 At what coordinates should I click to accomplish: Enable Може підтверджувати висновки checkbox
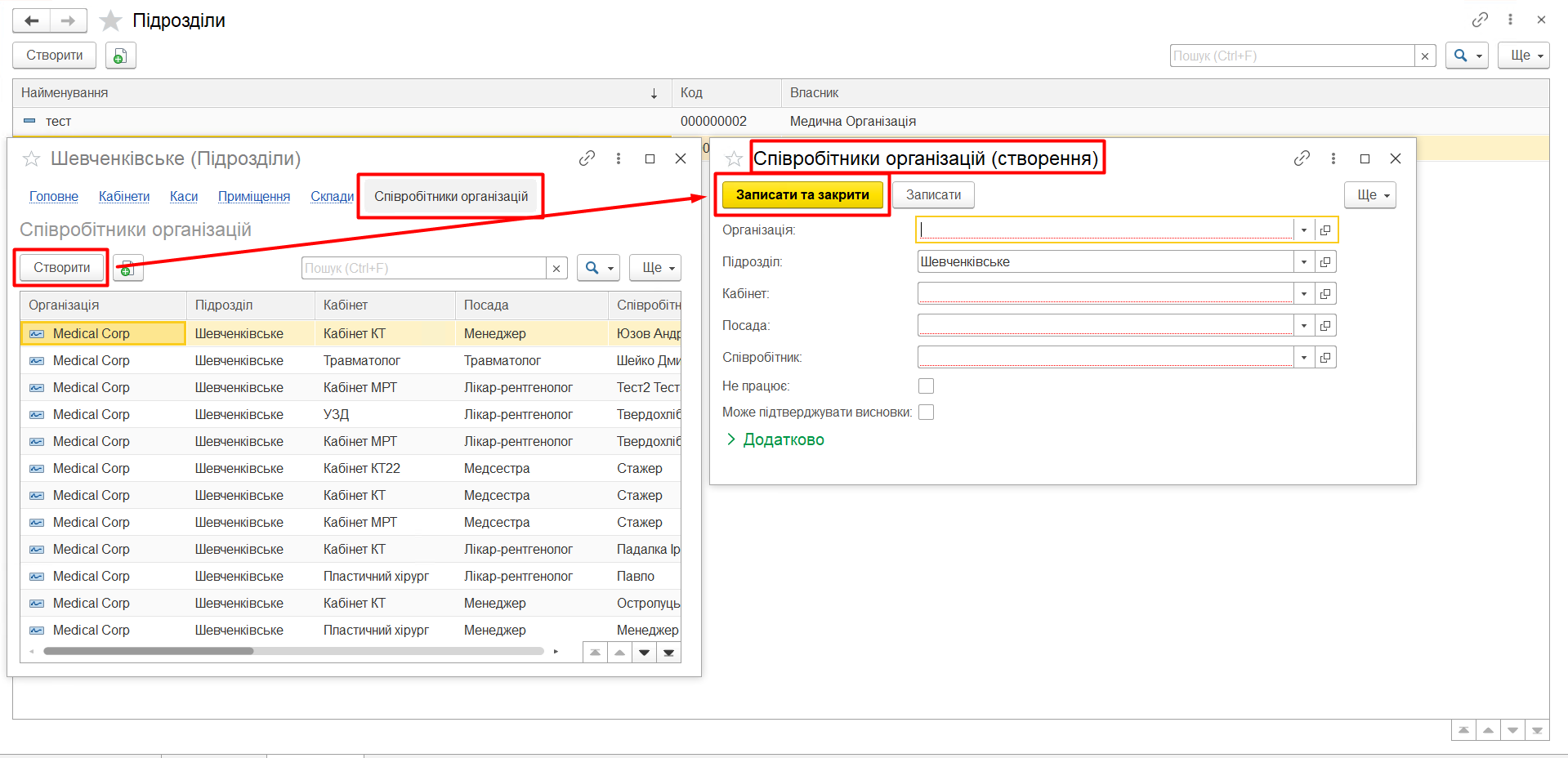pyautogui.click(x=926, y=412)
